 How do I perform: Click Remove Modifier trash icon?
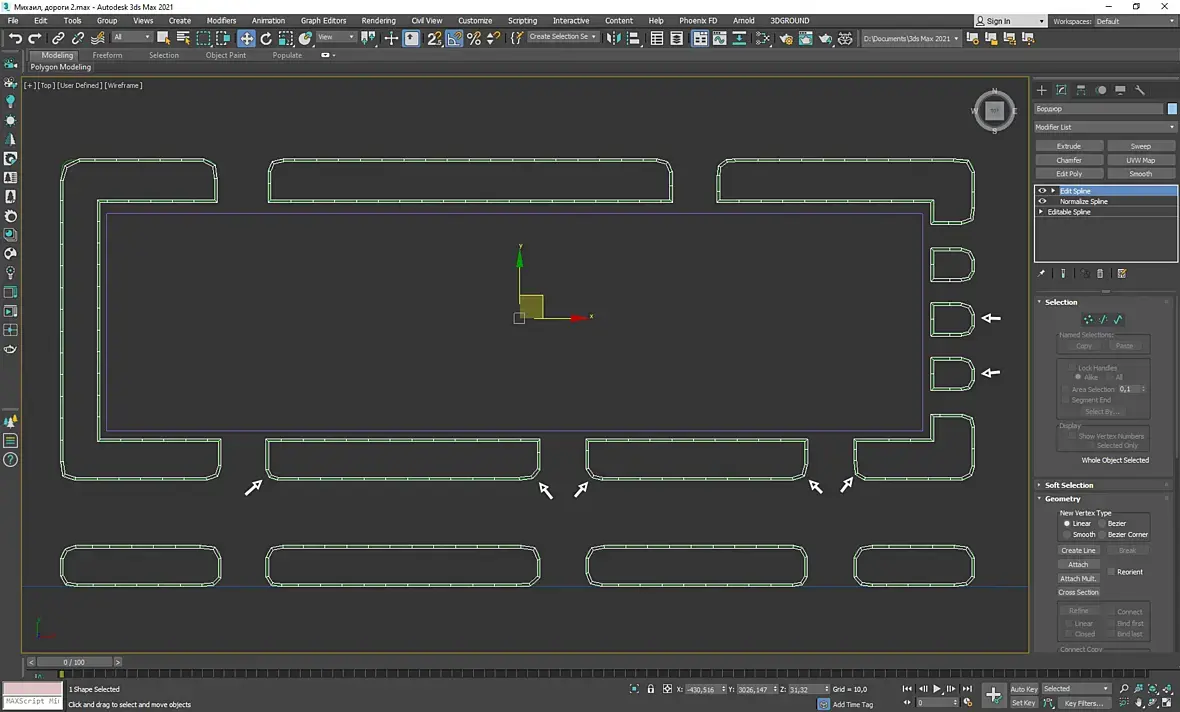pos(1100,273)
